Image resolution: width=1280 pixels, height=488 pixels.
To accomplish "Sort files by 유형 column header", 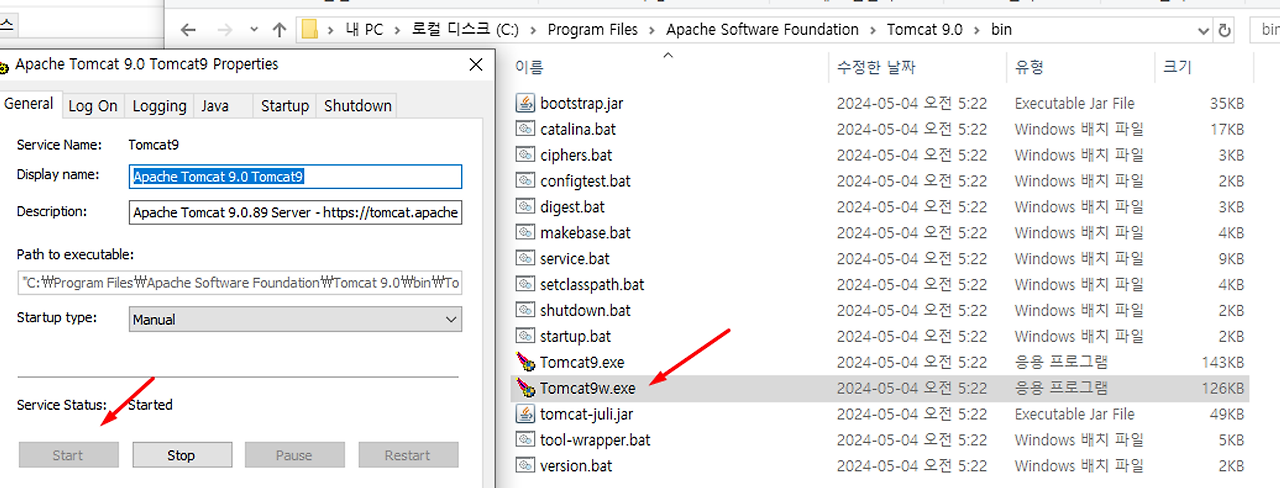I will 1029,68.
